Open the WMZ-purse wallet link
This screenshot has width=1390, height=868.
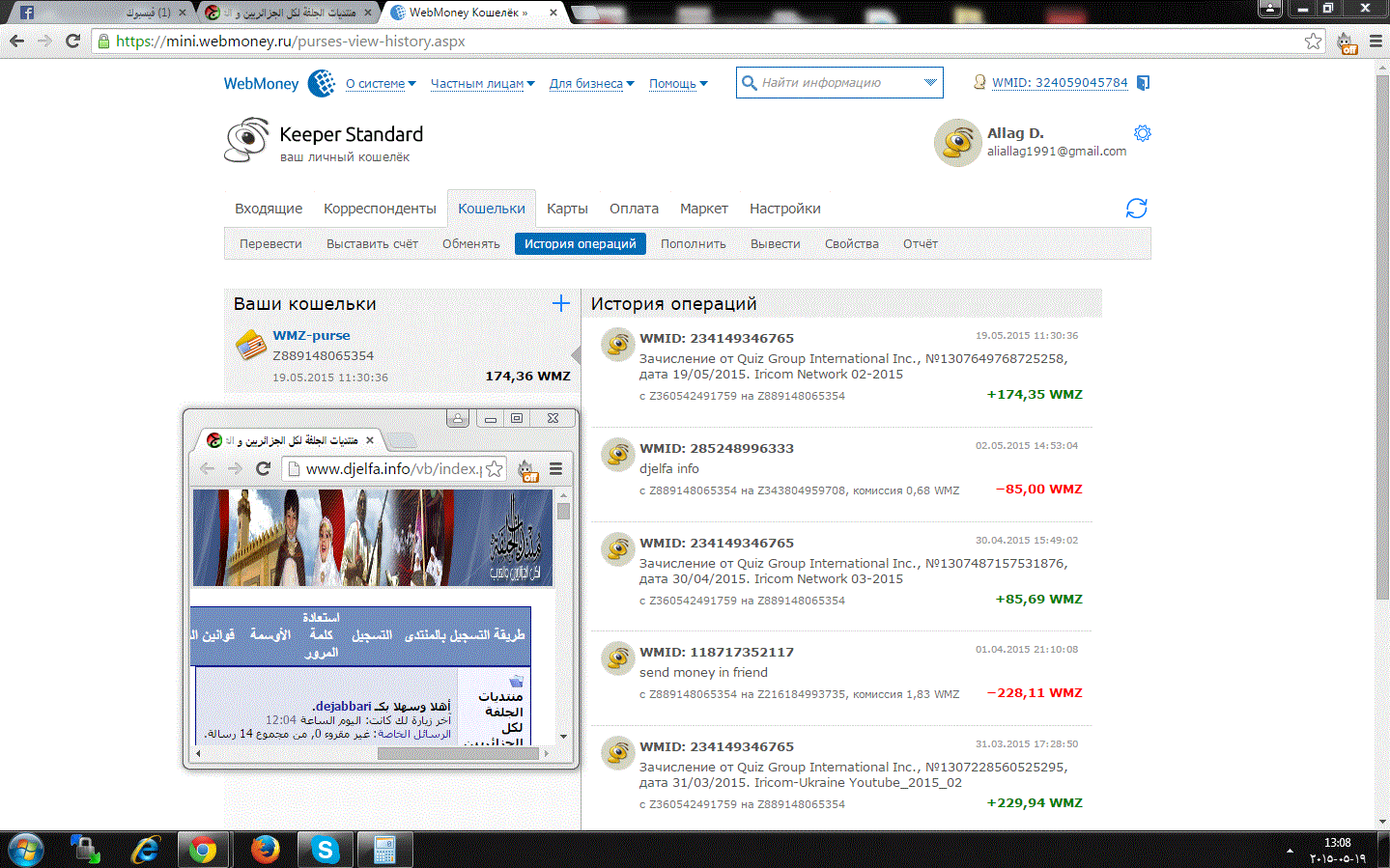pos(311,335)
